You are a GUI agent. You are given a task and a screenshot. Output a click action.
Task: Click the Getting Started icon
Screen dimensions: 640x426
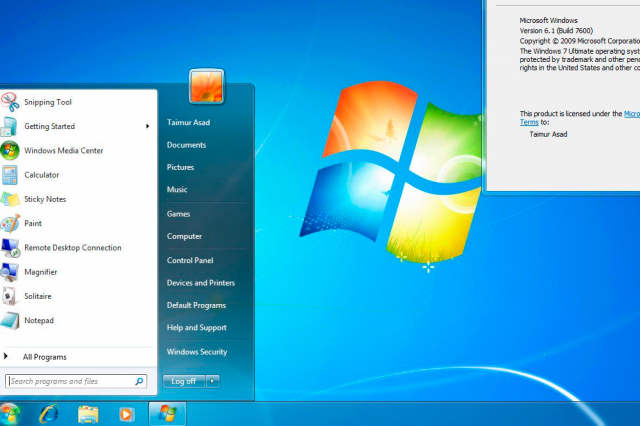pyautogui.click(x=9, y=126)
